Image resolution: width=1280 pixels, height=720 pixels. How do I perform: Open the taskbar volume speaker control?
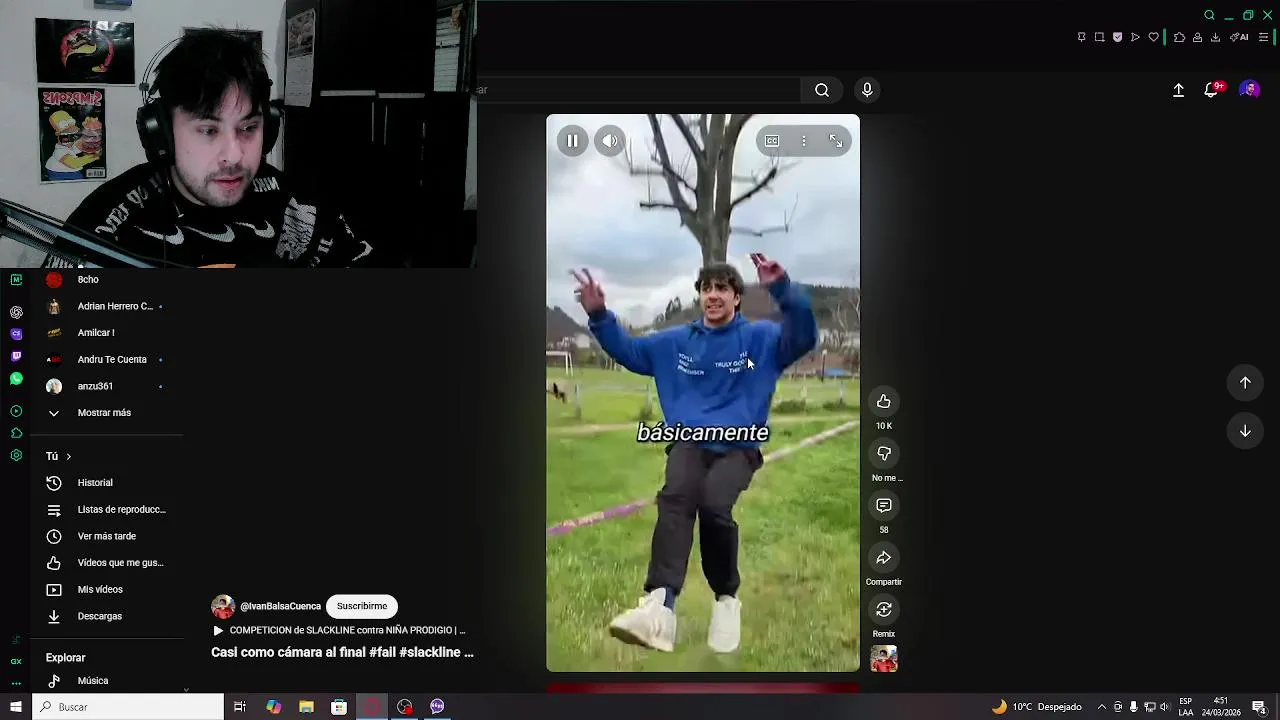[x=1164, y=707]
